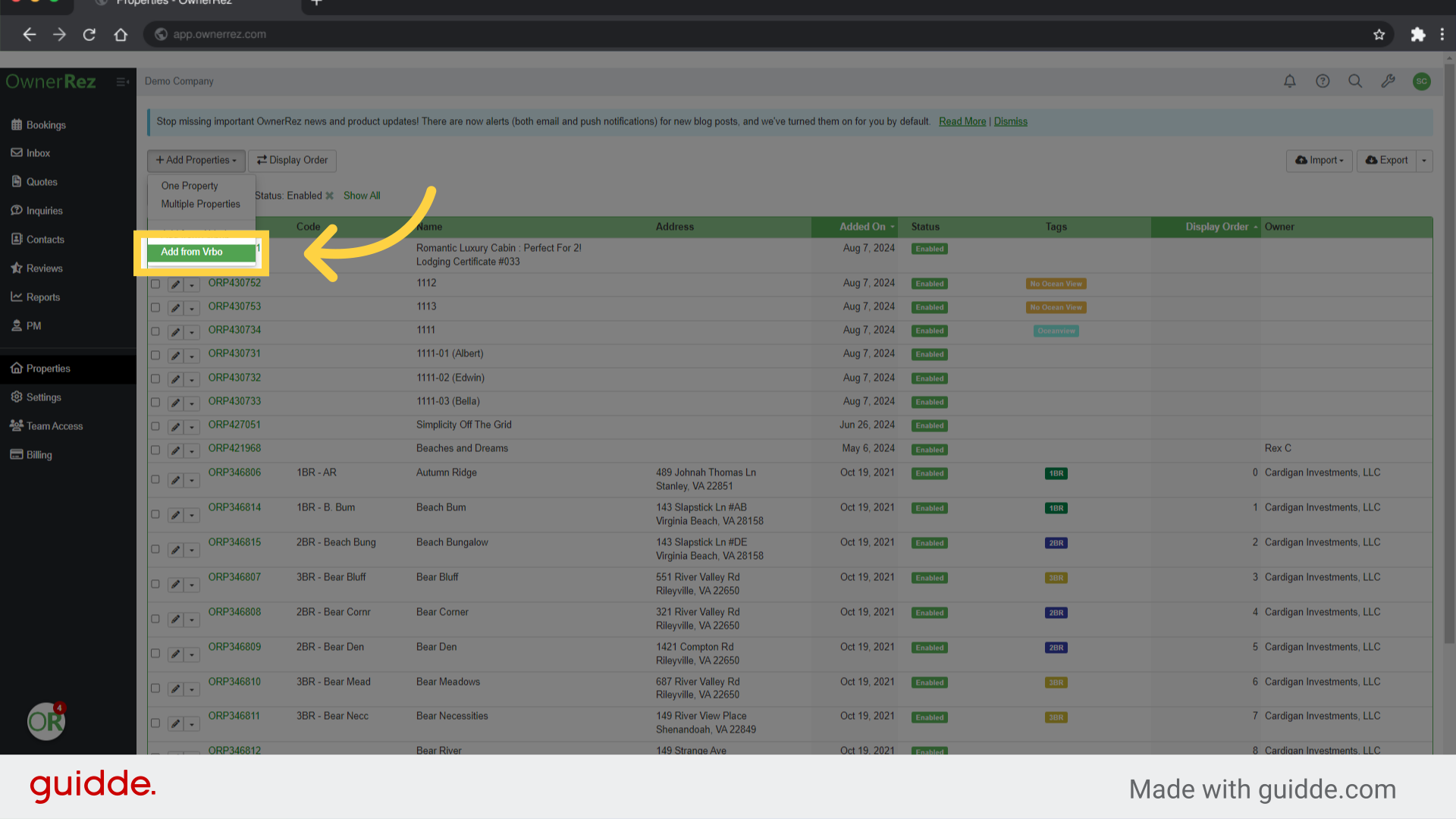Open the search magnifier icon
This screenshot has height=819, width=1456.
(x=1355, y=81)
